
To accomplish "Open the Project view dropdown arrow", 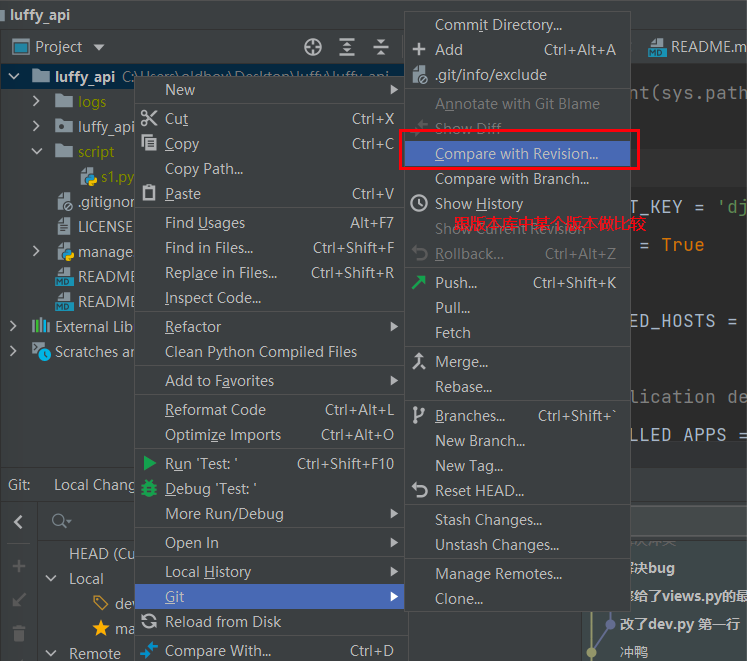I will click(x=99, y=47).
